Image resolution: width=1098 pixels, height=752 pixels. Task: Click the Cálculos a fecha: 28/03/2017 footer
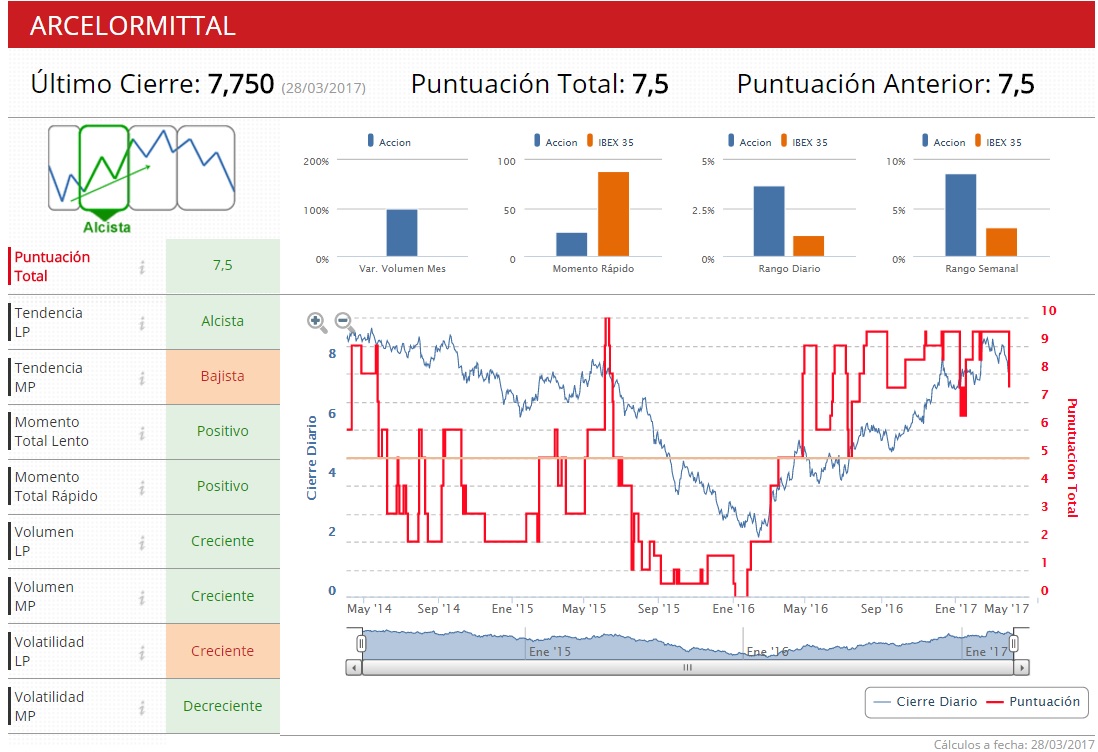pos(1014,744)
